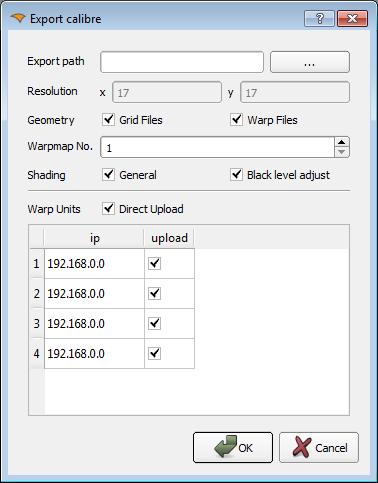This screenshot has height=483, width=378.
Task: Click the orange app icon in title bar
Action: 18,18
